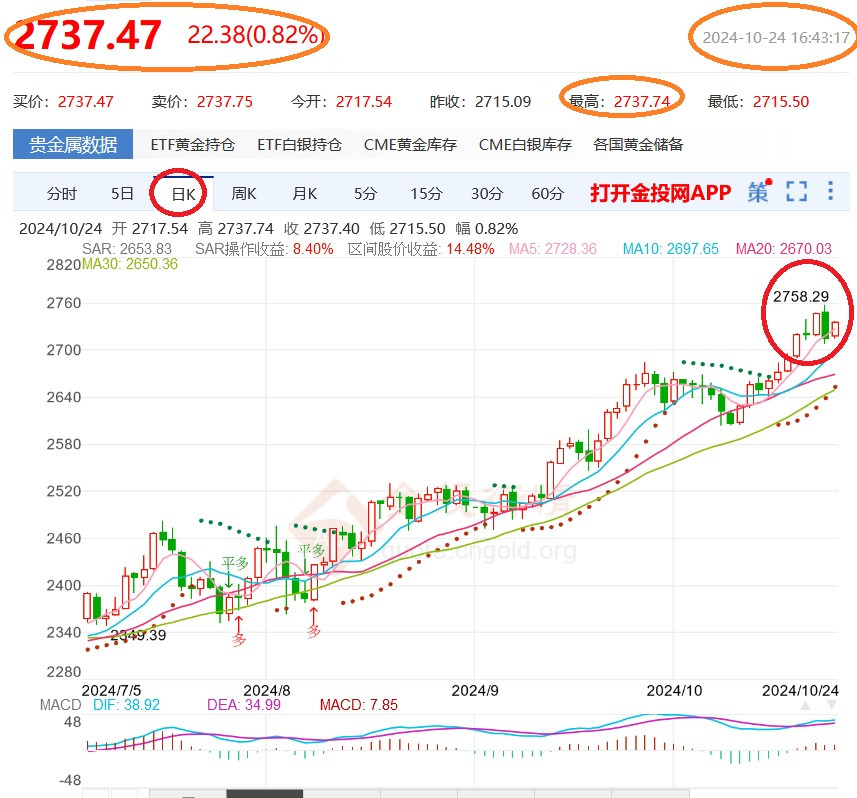Select the 5日 five-day view
Image resolution: width=857 pixels, height=798 pixels.
[120, 194]
